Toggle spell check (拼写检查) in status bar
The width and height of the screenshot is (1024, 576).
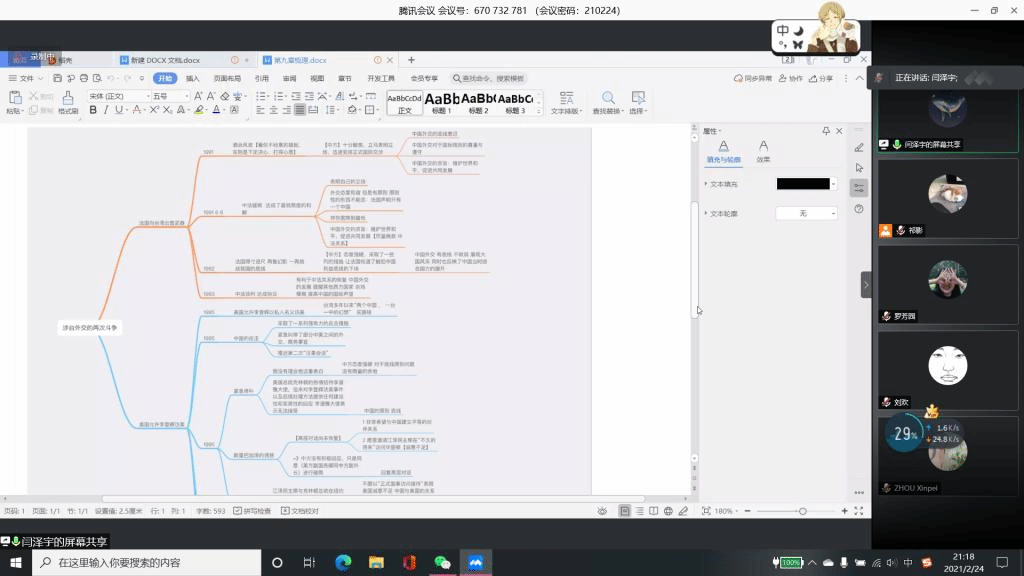coord(252,511)
